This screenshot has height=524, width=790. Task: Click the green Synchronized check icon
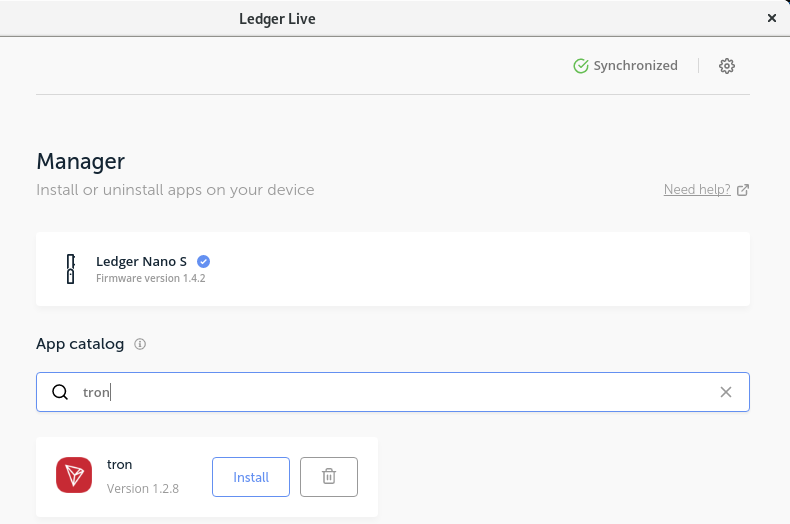click(x=581, y=66)
